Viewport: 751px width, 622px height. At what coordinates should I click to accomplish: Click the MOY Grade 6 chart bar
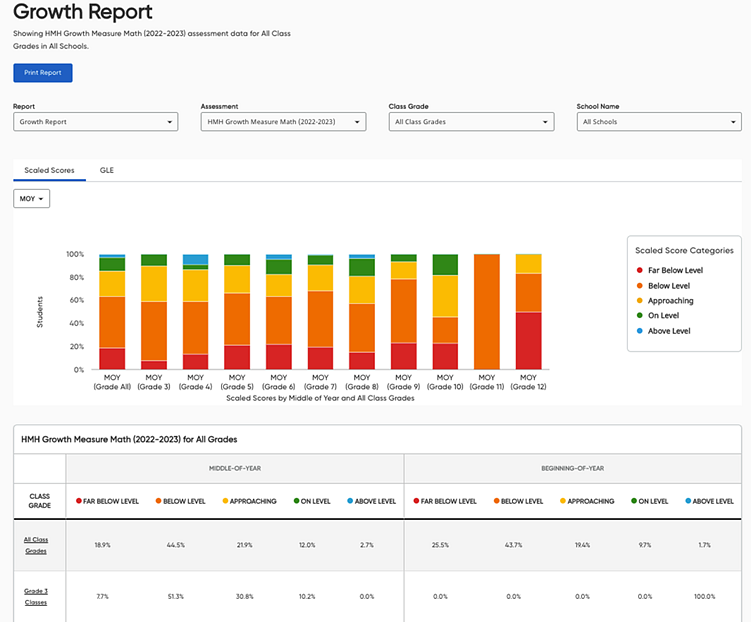point(279,312)
